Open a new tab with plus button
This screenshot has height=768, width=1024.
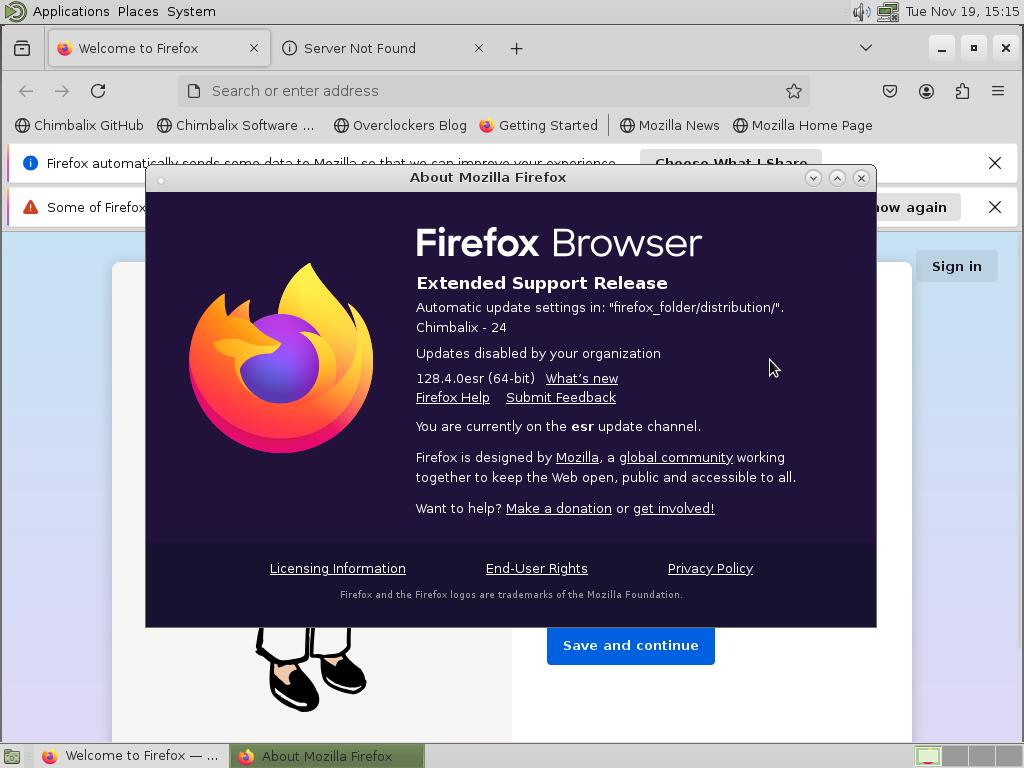pos(517,48)
